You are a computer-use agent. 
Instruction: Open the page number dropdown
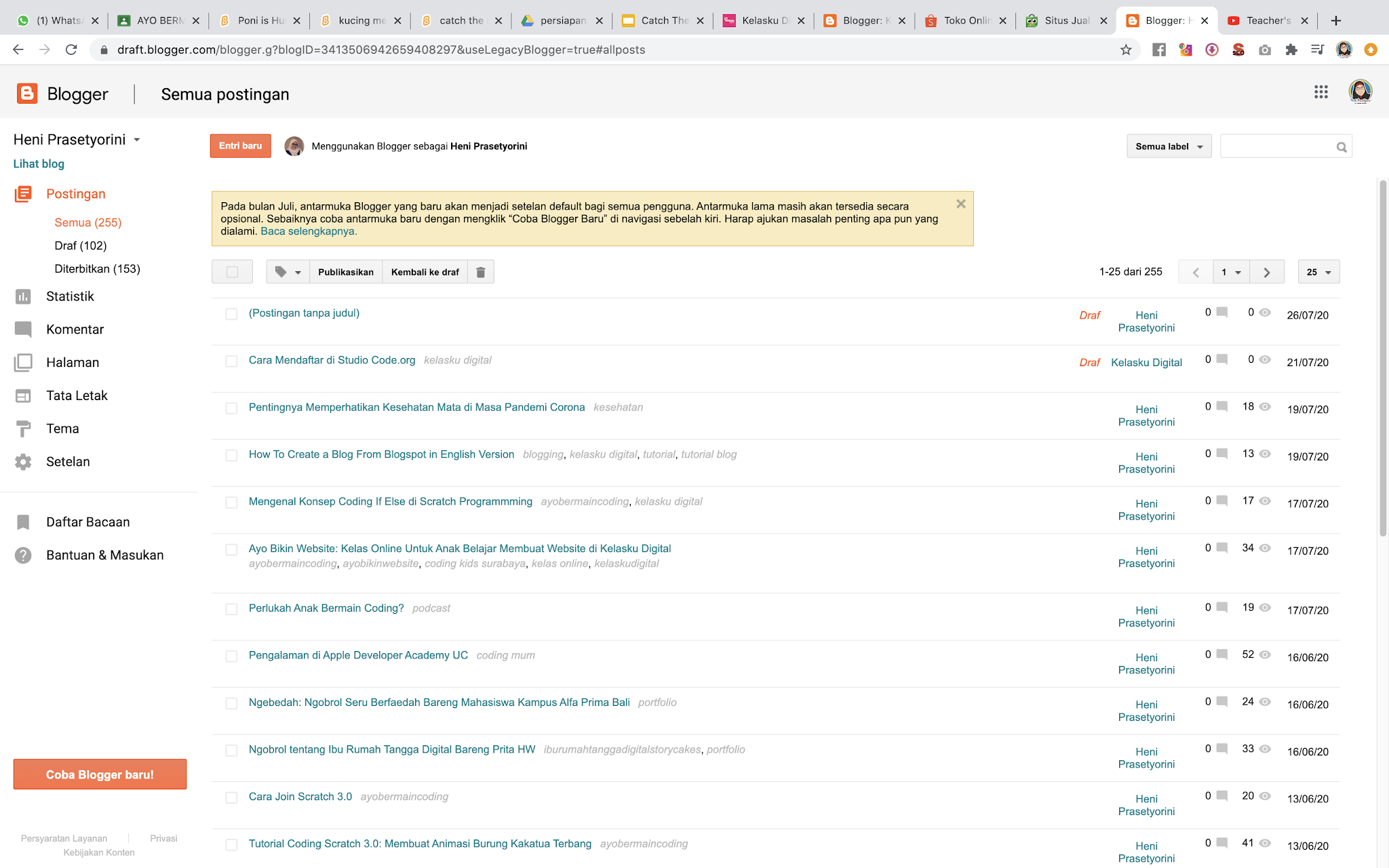pyautogui.click(x=1231, y=272)
